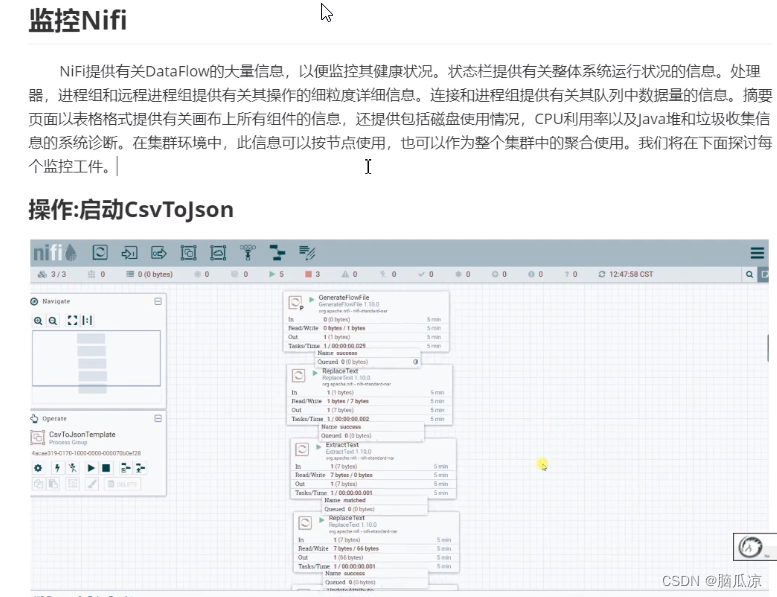Viewport: 777px width, 597px height.
Task: Select the Processor tool in NiFi toolbar
Action: click(x=100, y=253)
